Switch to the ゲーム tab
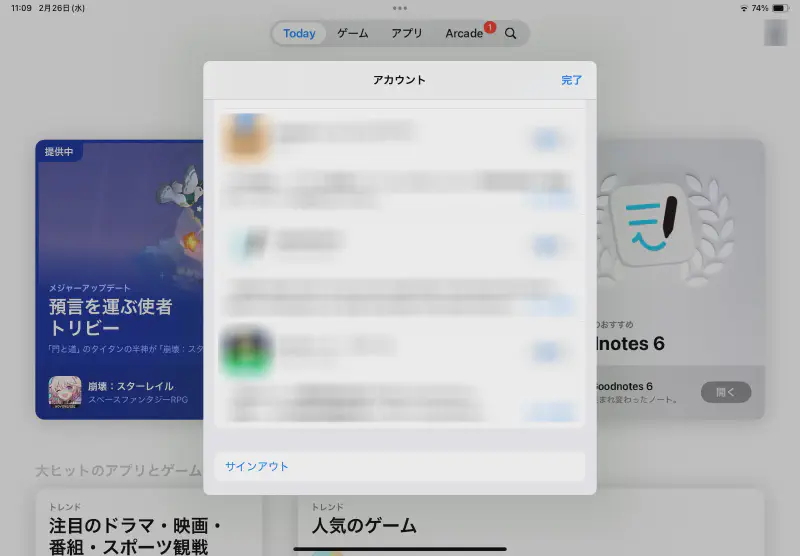The image size is (800, 556). coord(352,34)
